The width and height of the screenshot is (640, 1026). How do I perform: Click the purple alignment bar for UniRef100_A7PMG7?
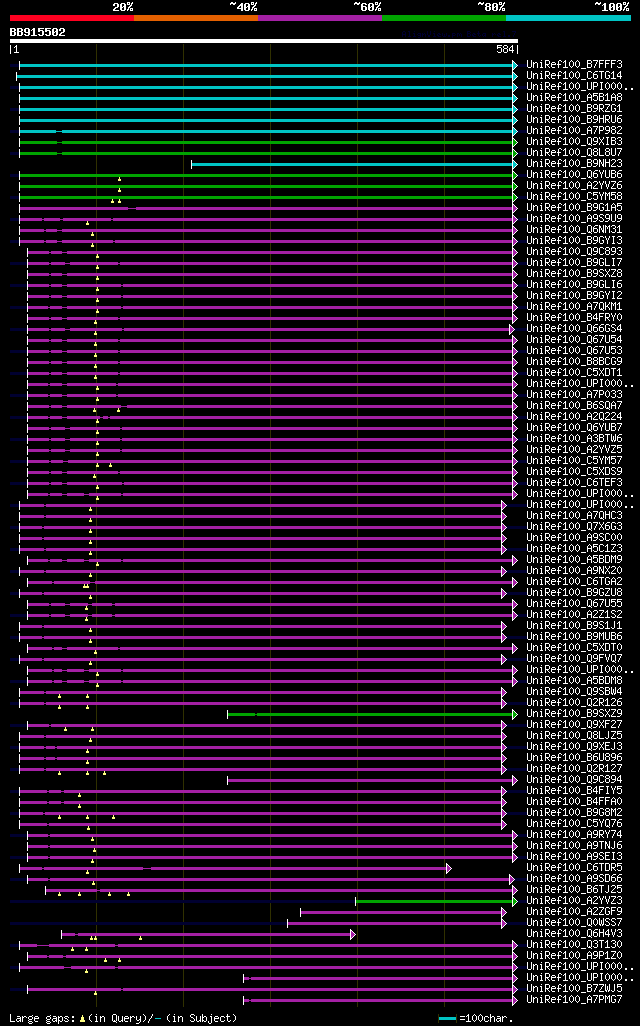coord(380,1000)
